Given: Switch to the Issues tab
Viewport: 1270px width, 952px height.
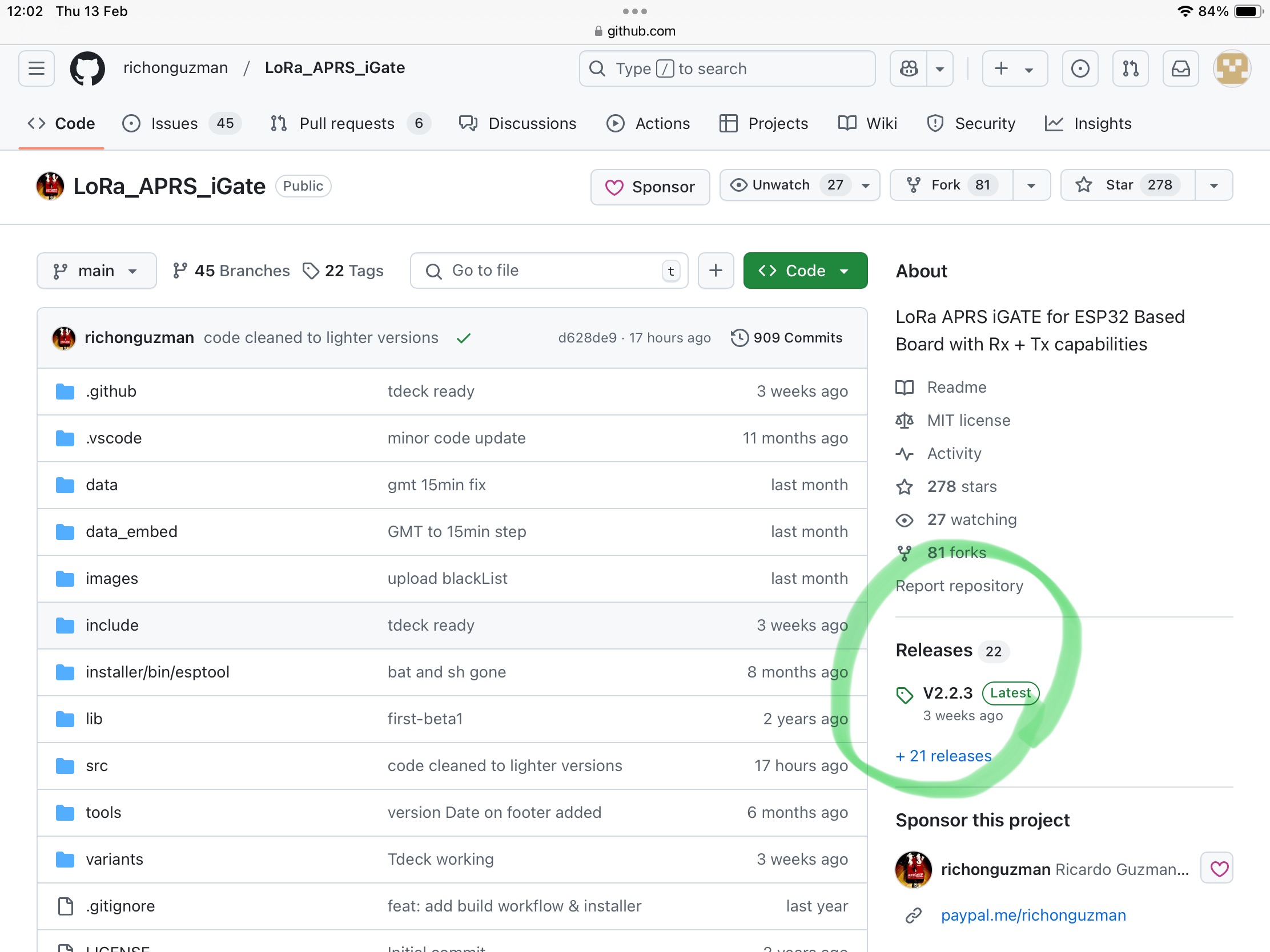Looking at the screenshot, I should click(182, 123).
